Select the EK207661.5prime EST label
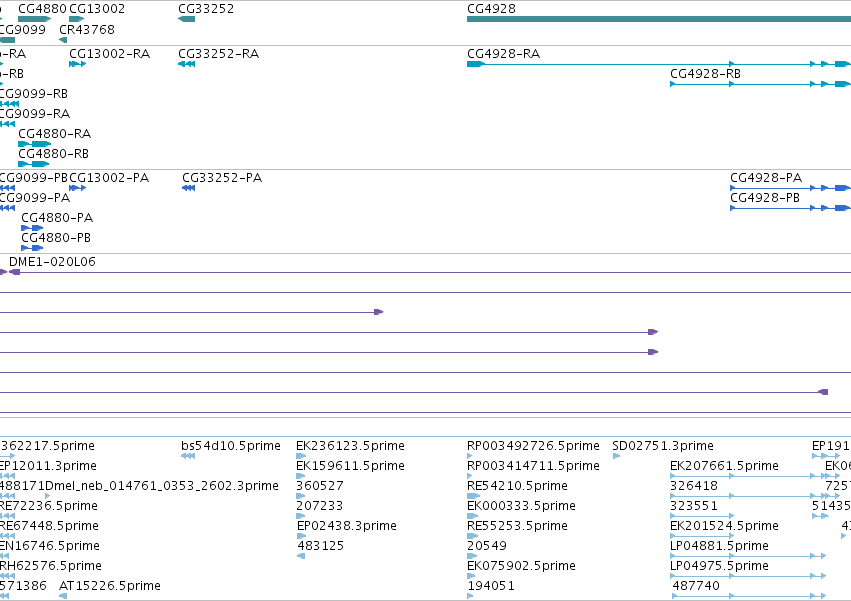 [x=724, y=466]
